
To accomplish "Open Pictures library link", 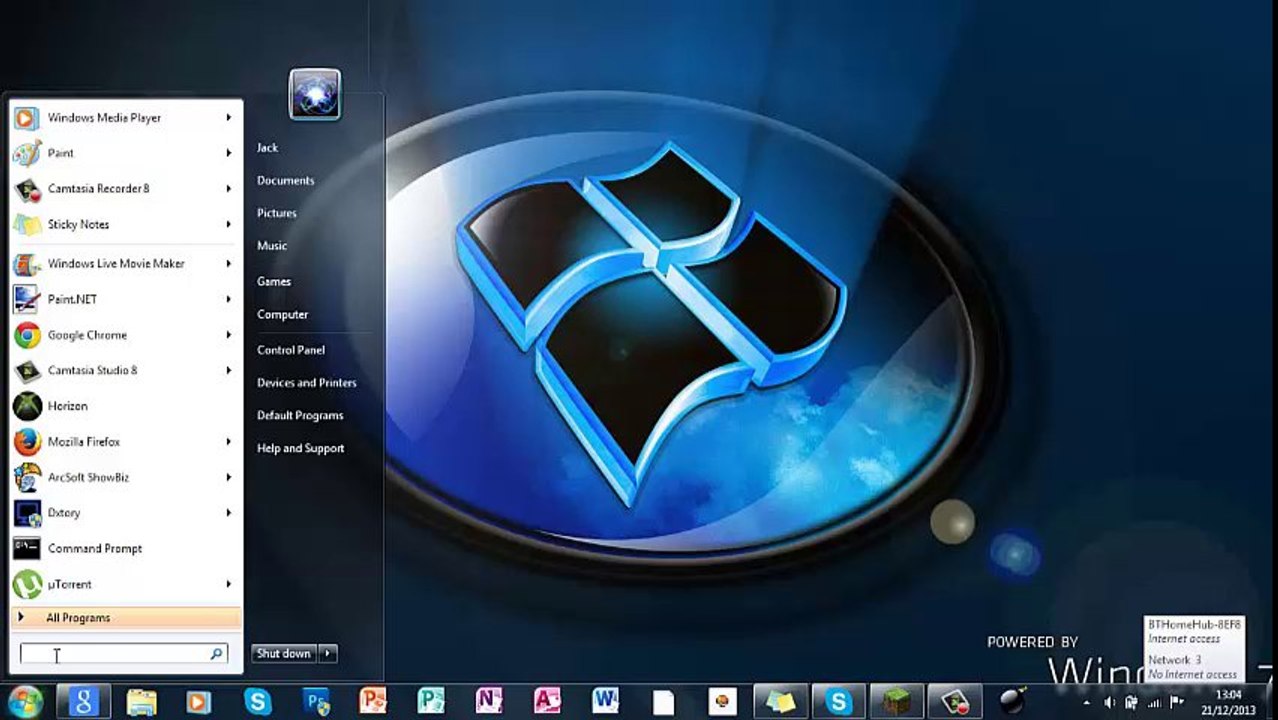I will pyautogui.click(x=277, y=213).
